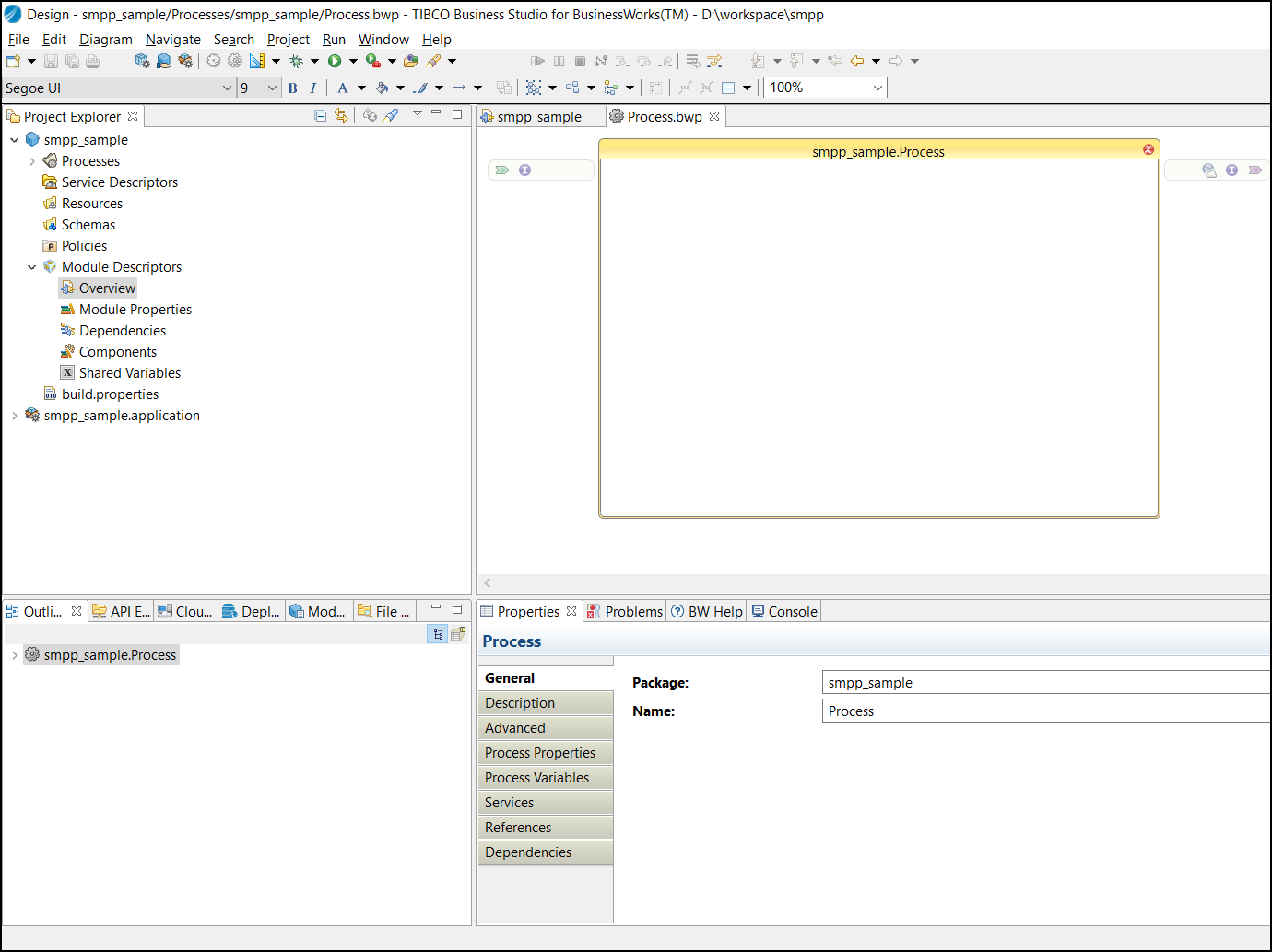
Task: Click the New wizard icon
Action: [14, 61]
